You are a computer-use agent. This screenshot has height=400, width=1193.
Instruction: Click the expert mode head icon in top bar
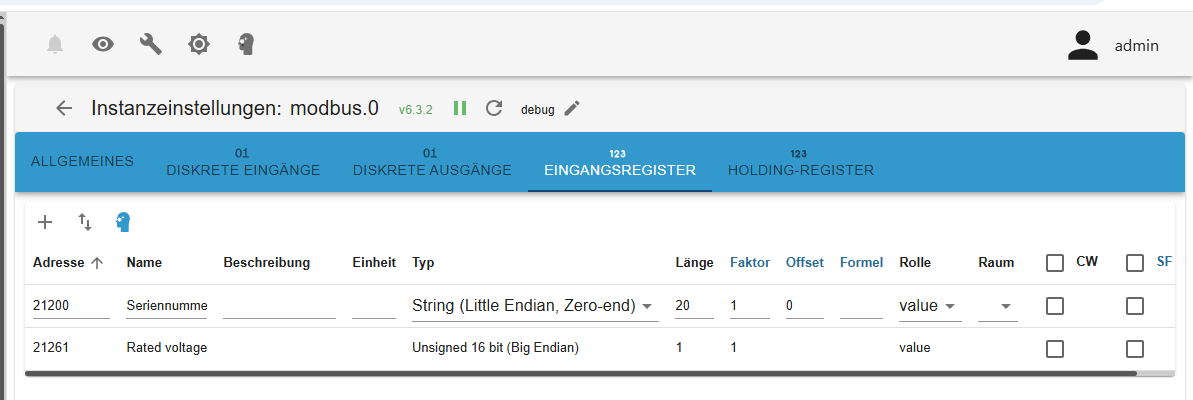(x=246, y=44)
